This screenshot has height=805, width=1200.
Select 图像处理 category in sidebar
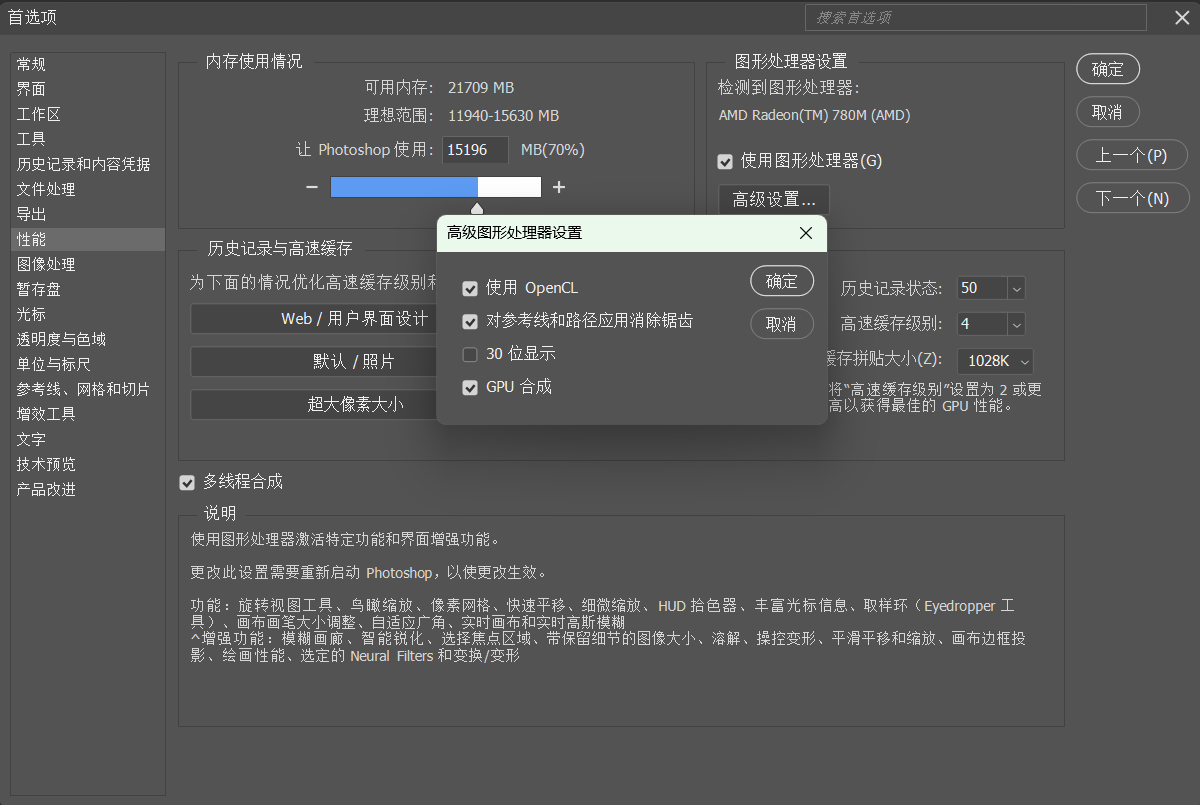[88, 264]
